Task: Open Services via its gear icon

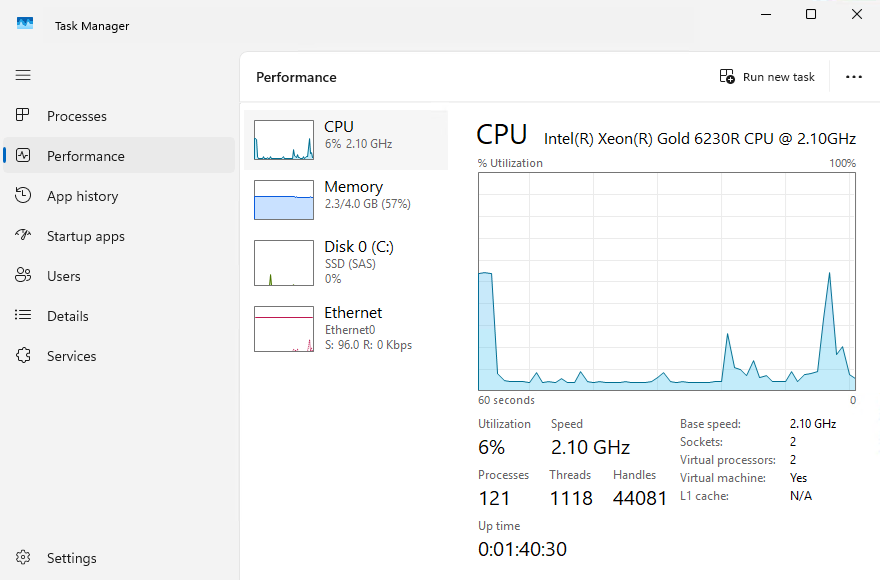Action: point(22,356)
